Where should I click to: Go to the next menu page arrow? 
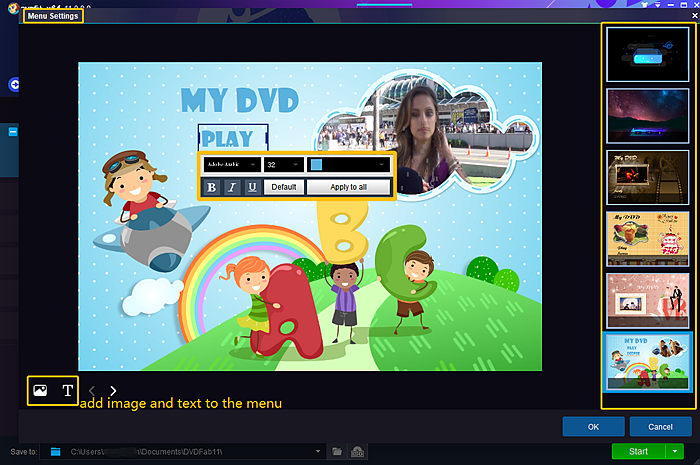click(x=113, y=391)
